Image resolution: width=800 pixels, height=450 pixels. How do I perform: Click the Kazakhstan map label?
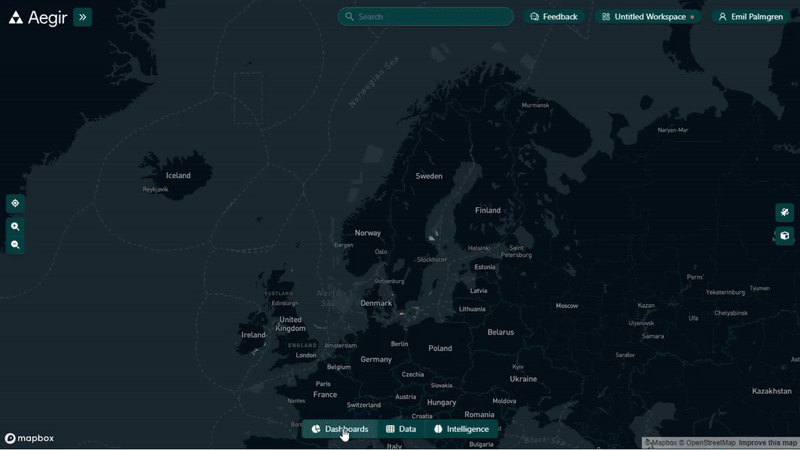(771, 391)
